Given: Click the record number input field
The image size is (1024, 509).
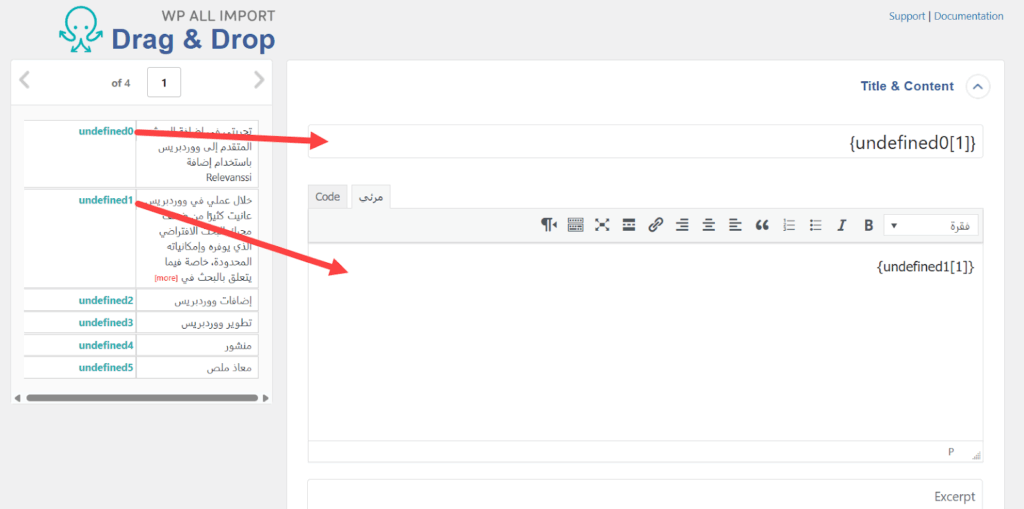Looking at the screenshot, I should [x=164, y=83].
